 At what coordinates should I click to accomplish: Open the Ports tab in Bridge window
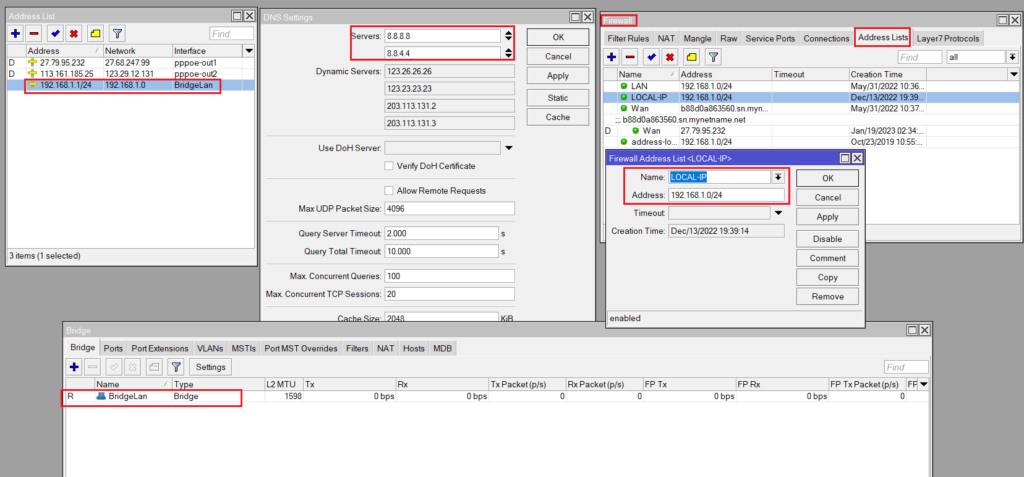tap(113, 348)
